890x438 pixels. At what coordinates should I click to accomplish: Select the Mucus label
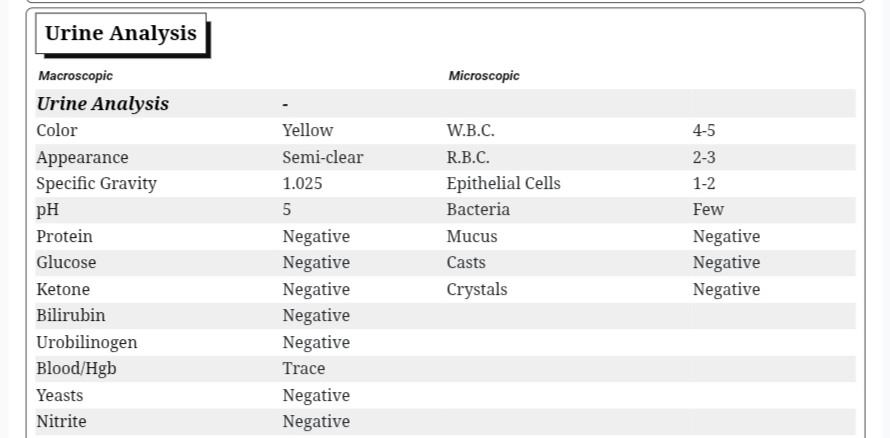[472, 237]
